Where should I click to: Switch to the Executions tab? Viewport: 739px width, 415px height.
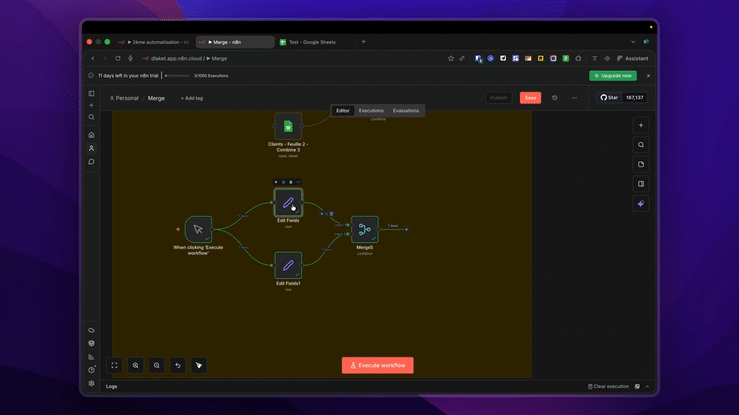(x=371, y=111)
